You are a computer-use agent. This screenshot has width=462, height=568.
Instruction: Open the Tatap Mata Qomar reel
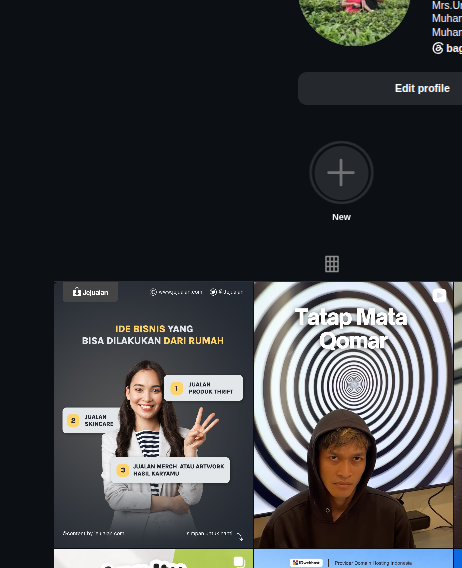coord(353,414)
